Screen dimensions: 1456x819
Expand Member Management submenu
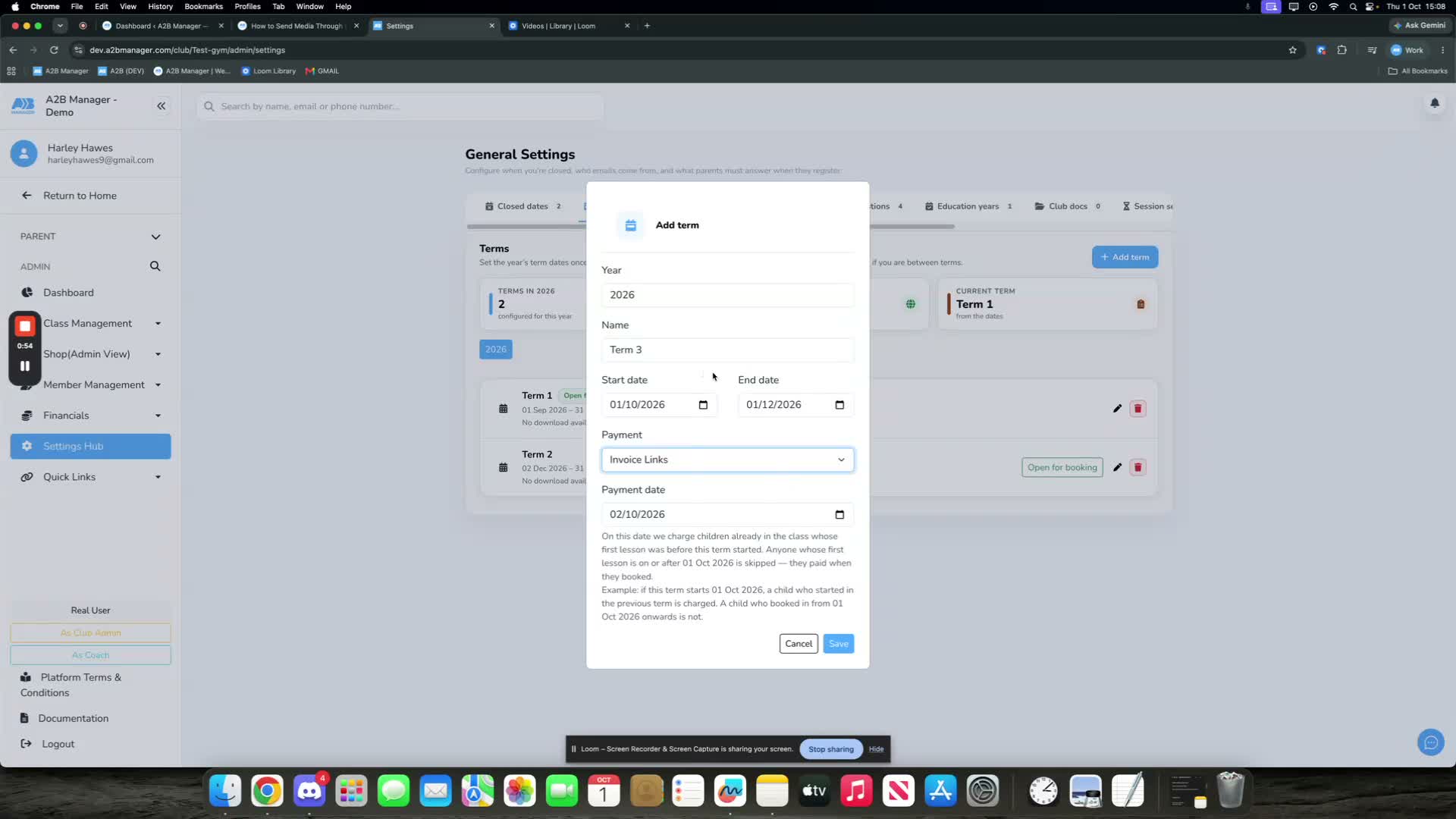[x=158, y=385]
